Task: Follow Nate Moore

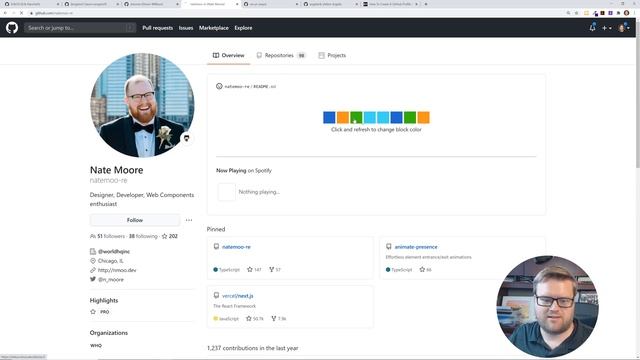Action: click(135, 220)
